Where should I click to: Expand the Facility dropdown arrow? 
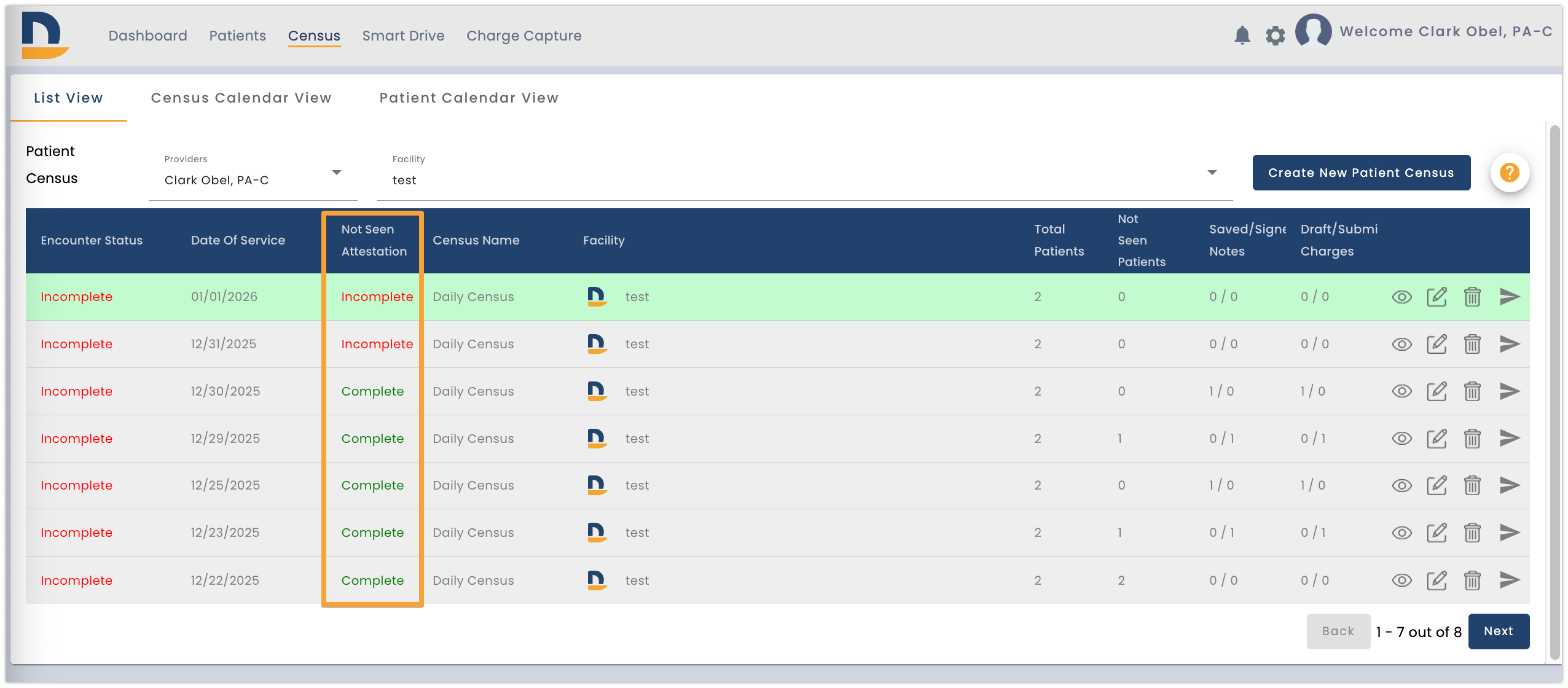[1212, 173]
